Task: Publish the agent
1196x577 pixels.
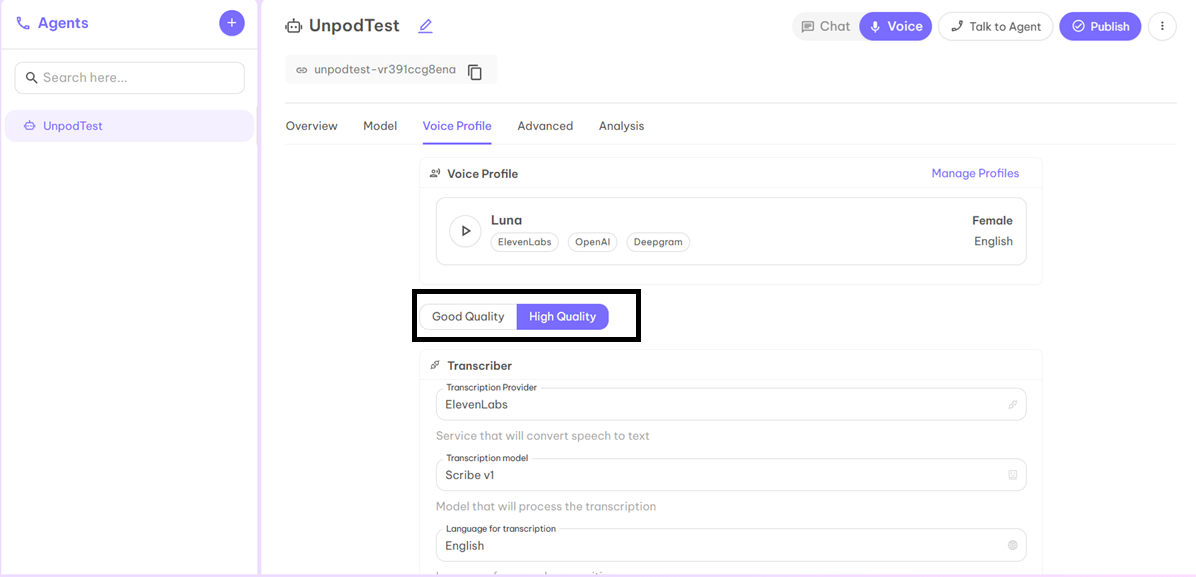Action: [x=1101, y=26]
